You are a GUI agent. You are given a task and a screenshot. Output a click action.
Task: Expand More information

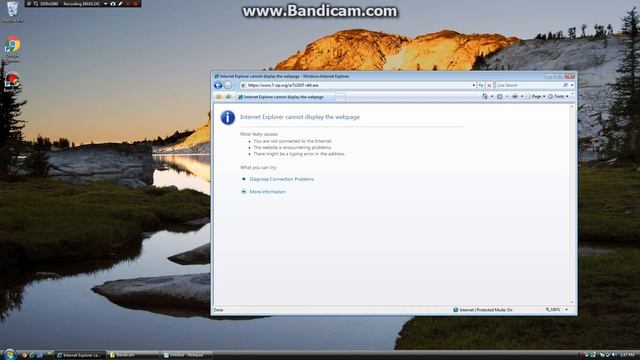point(267,191)
